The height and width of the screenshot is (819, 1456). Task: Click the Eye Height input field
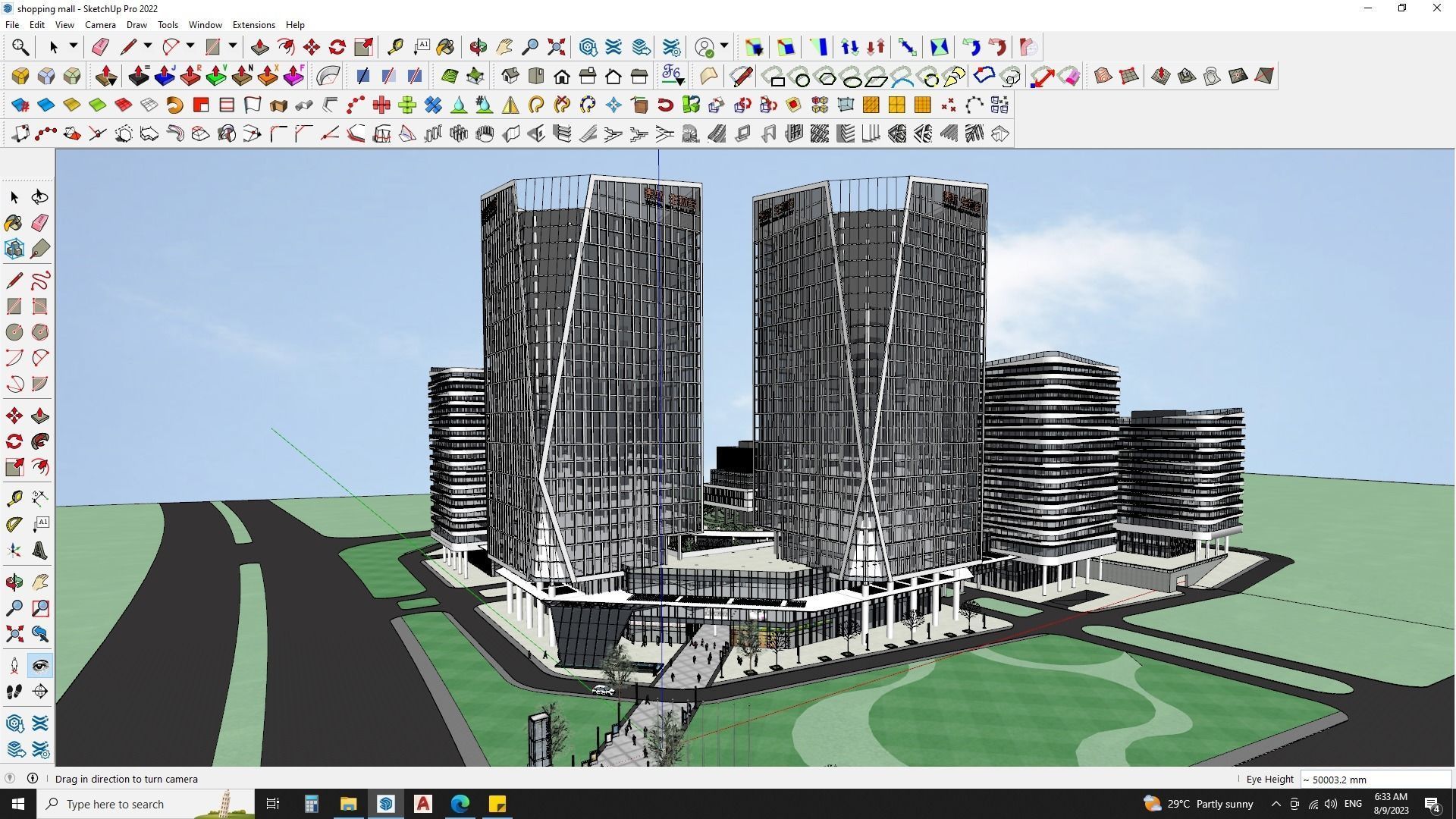pos(1375,780)
